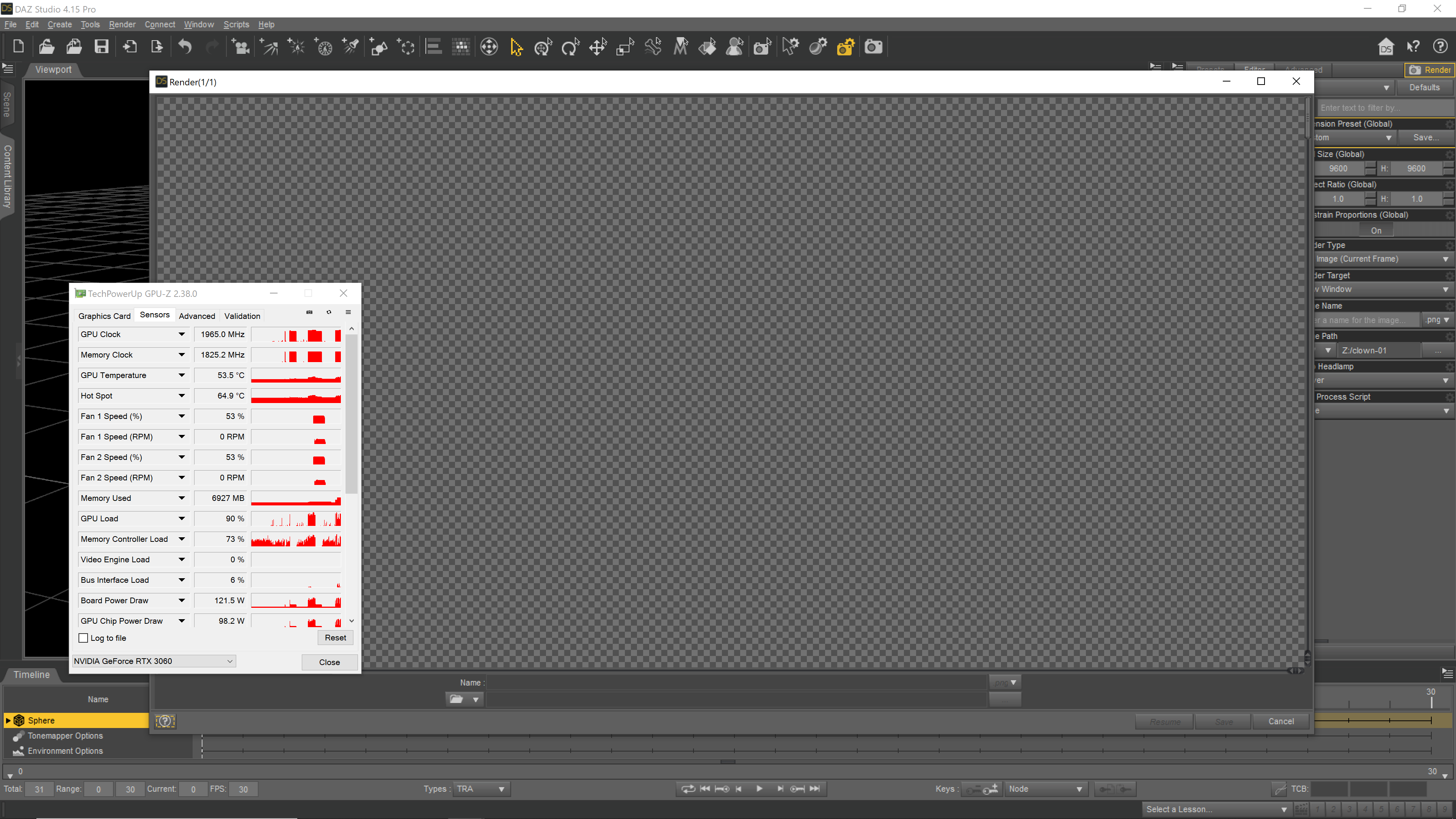Click GPU-Z screenshot camera icon
1456x819 pixels.
tap(309, 312)
